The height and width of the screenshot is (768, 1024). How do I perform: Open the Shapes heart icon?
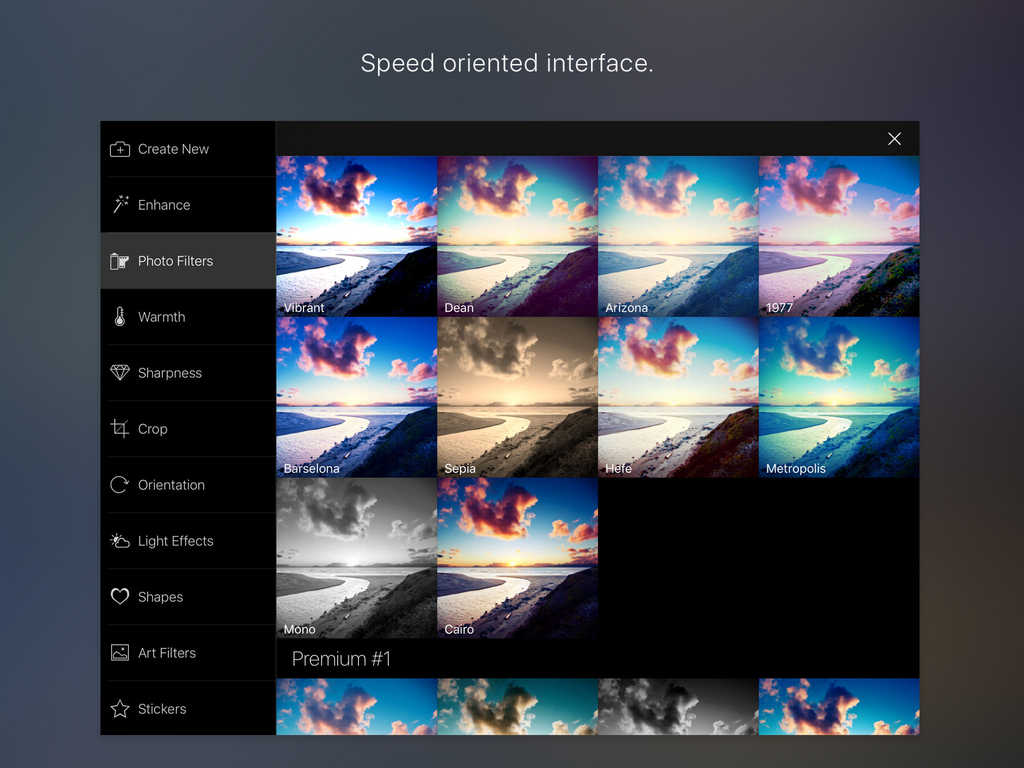[x=120, y=597]
